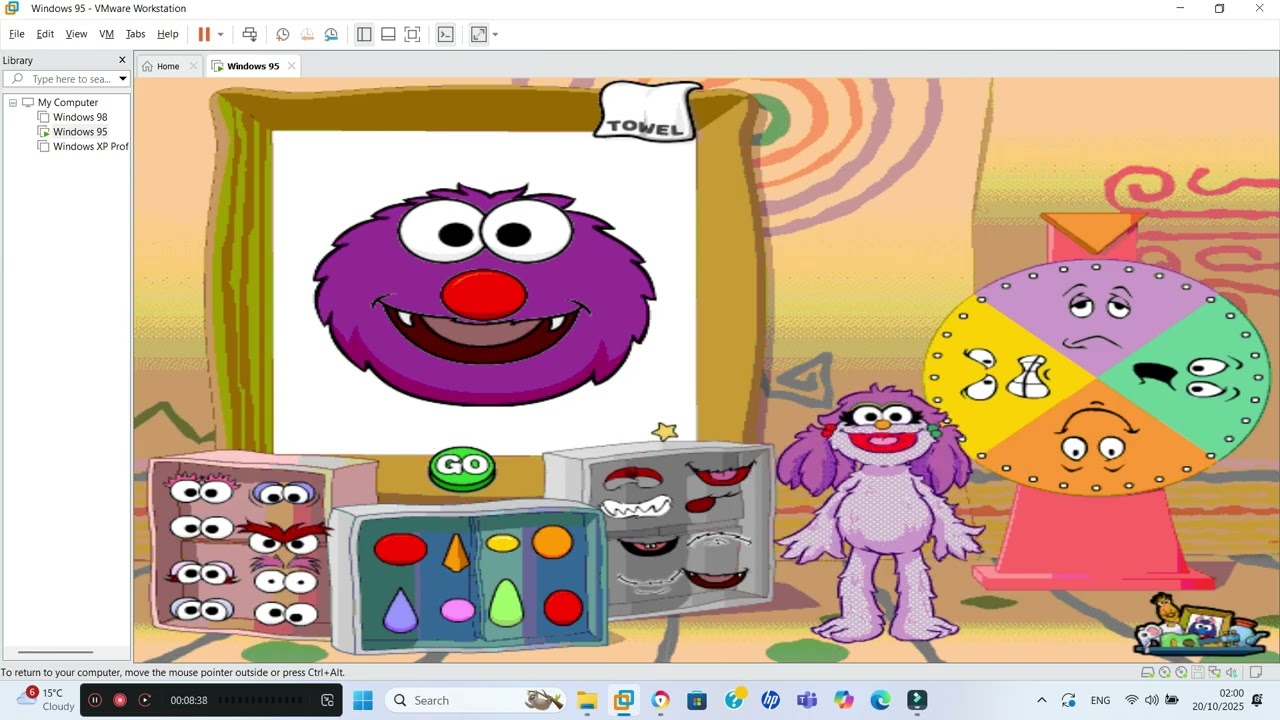1280x720 pixels.
Task: Pick the wide red oval nose
Action: (400, 548)
